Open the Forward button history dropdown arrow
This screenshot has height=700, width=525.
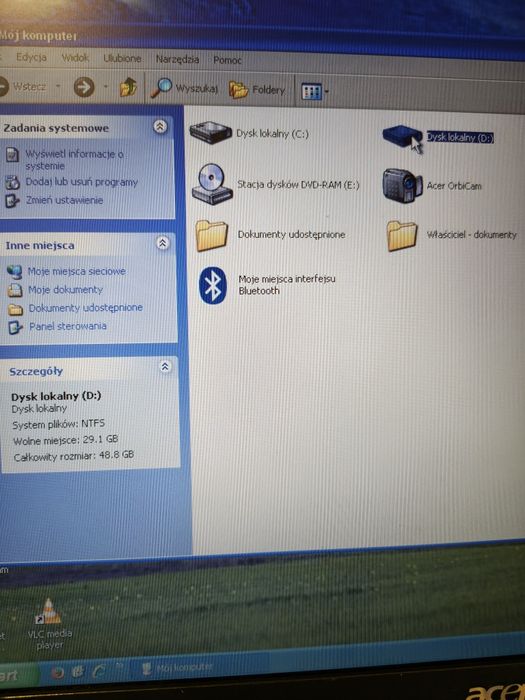click(105, 86)
